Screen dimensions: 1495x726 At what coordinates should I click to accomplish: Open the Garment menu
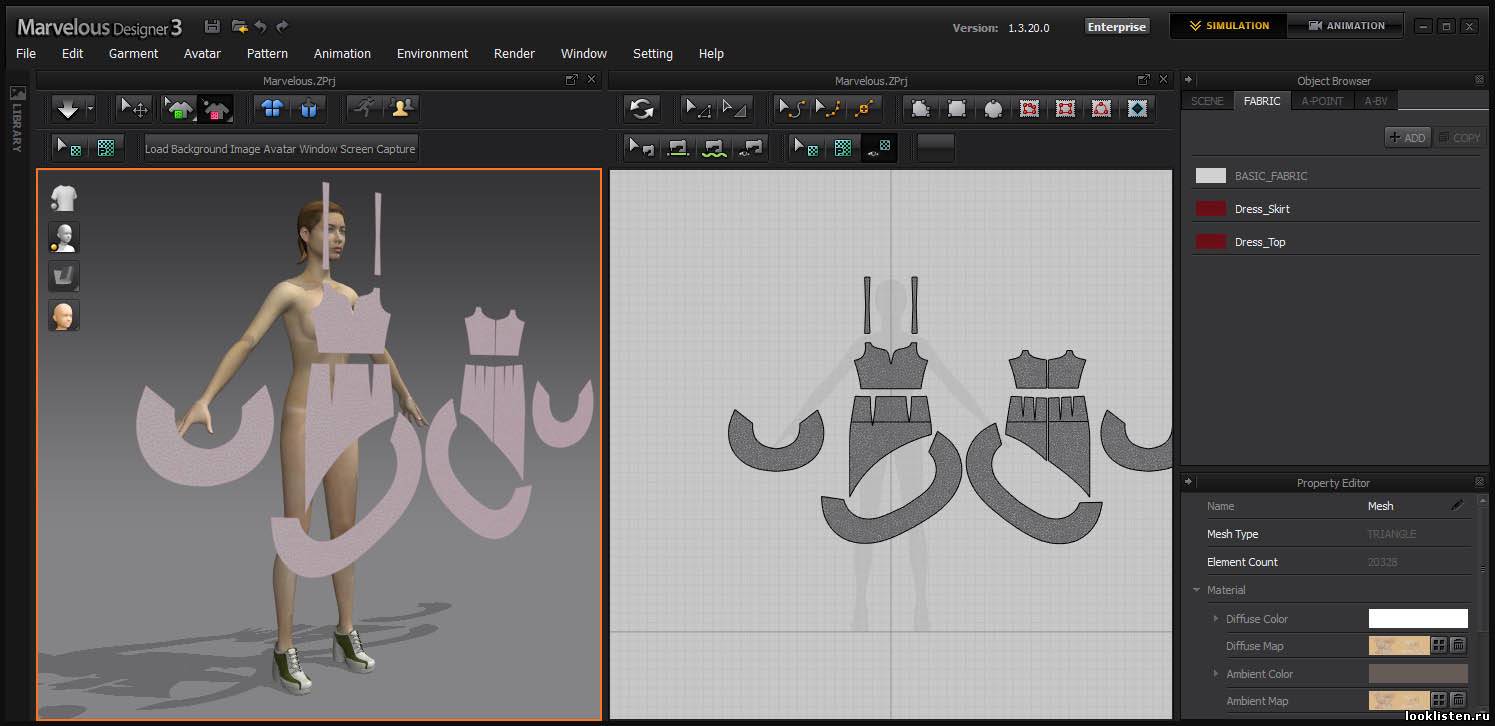pos(133,54)
